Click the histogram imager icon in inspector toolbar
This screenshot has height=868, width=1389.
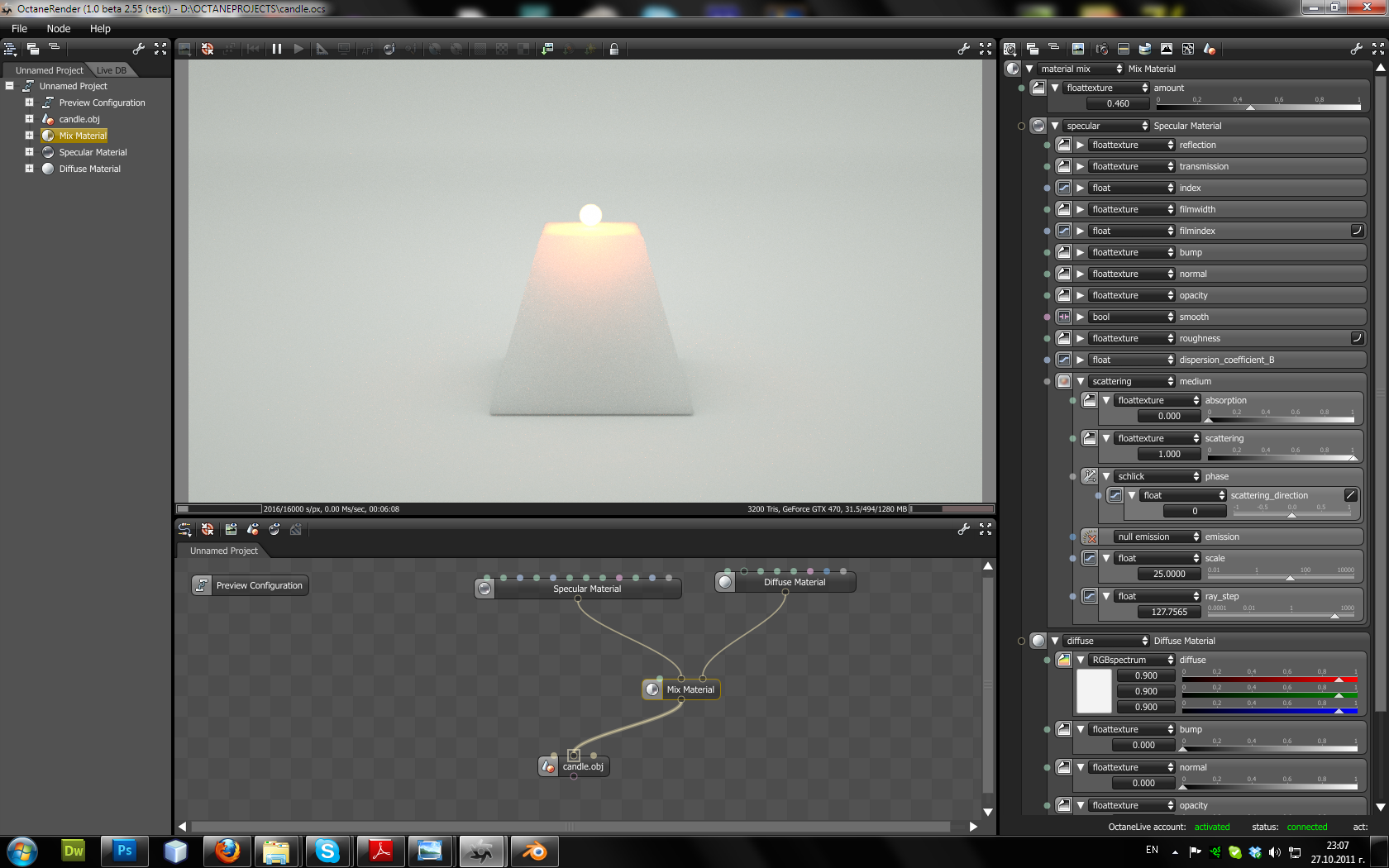1166,50
